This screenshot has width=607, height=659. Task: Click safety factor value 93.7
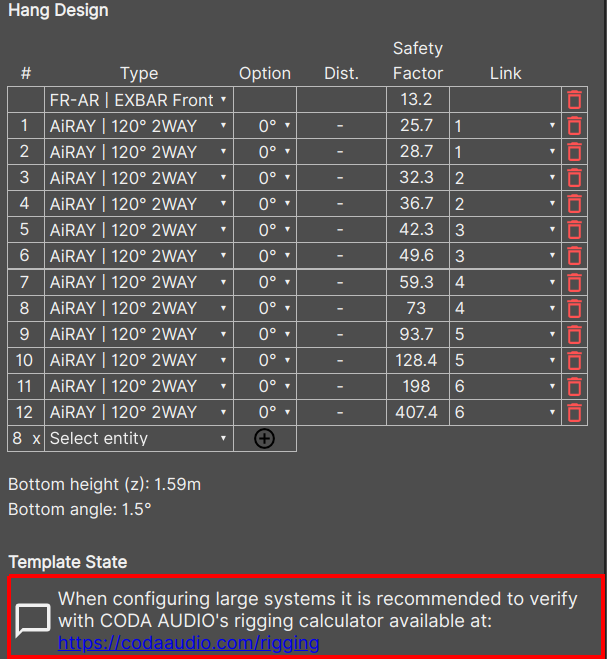coord(416,335)
